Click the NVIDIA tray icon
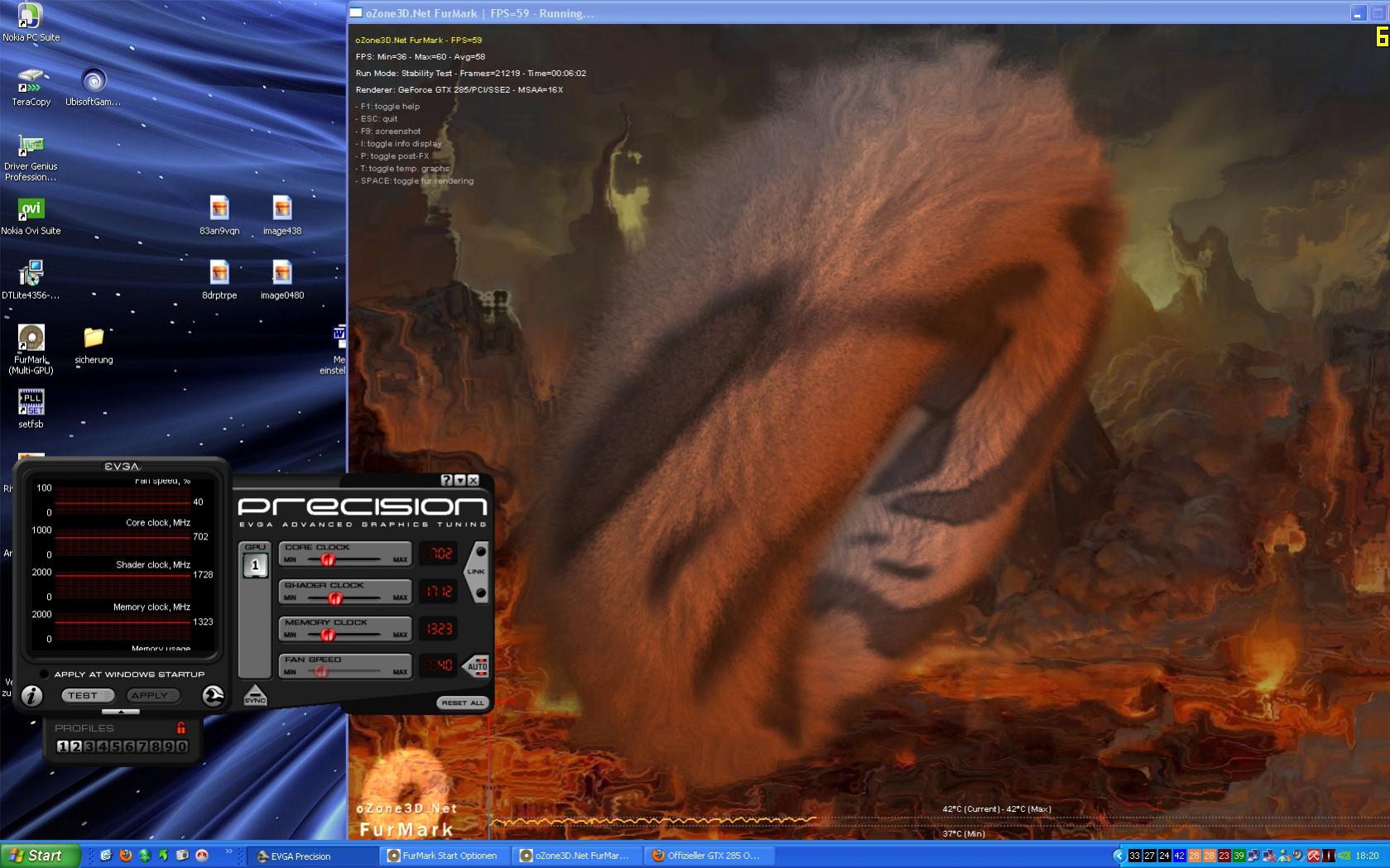 [1344, 856]
